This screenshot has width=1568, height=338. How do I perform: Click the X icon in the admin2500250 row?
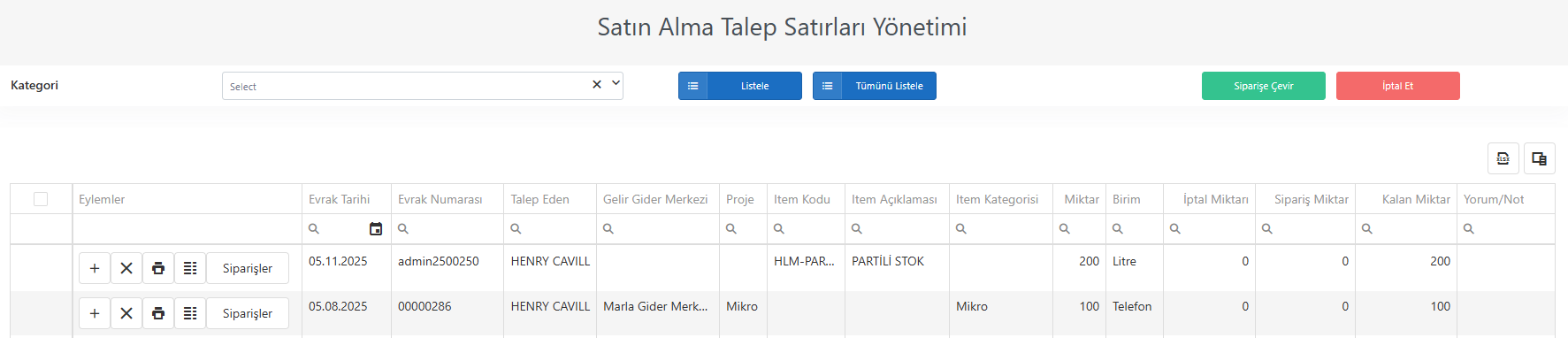[x=126, y=268]
